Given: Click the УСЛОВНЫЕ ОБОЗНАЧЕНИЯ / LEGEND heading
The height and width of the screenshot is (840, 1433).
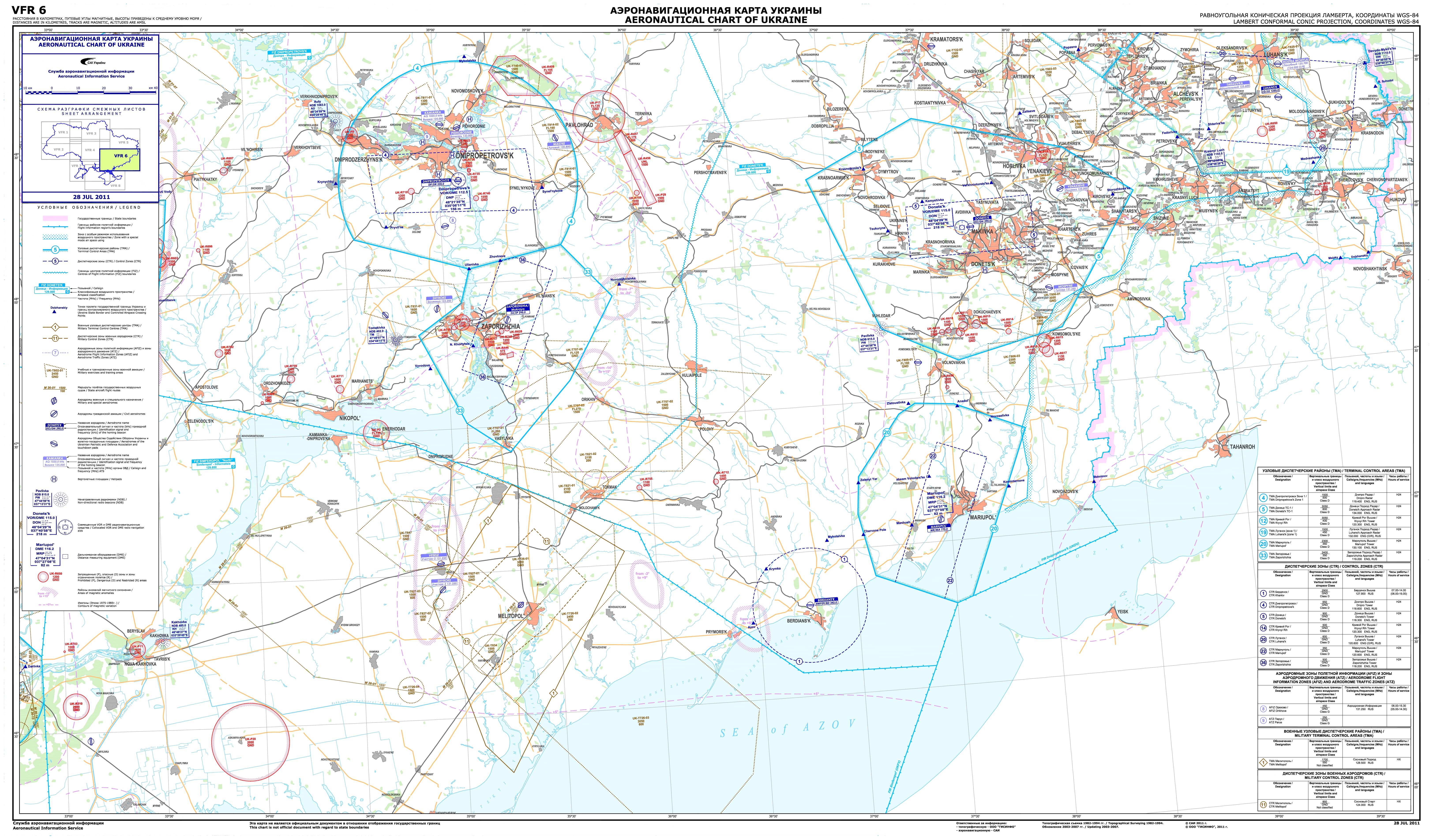Looking at the screenshot, I should 89,207.
